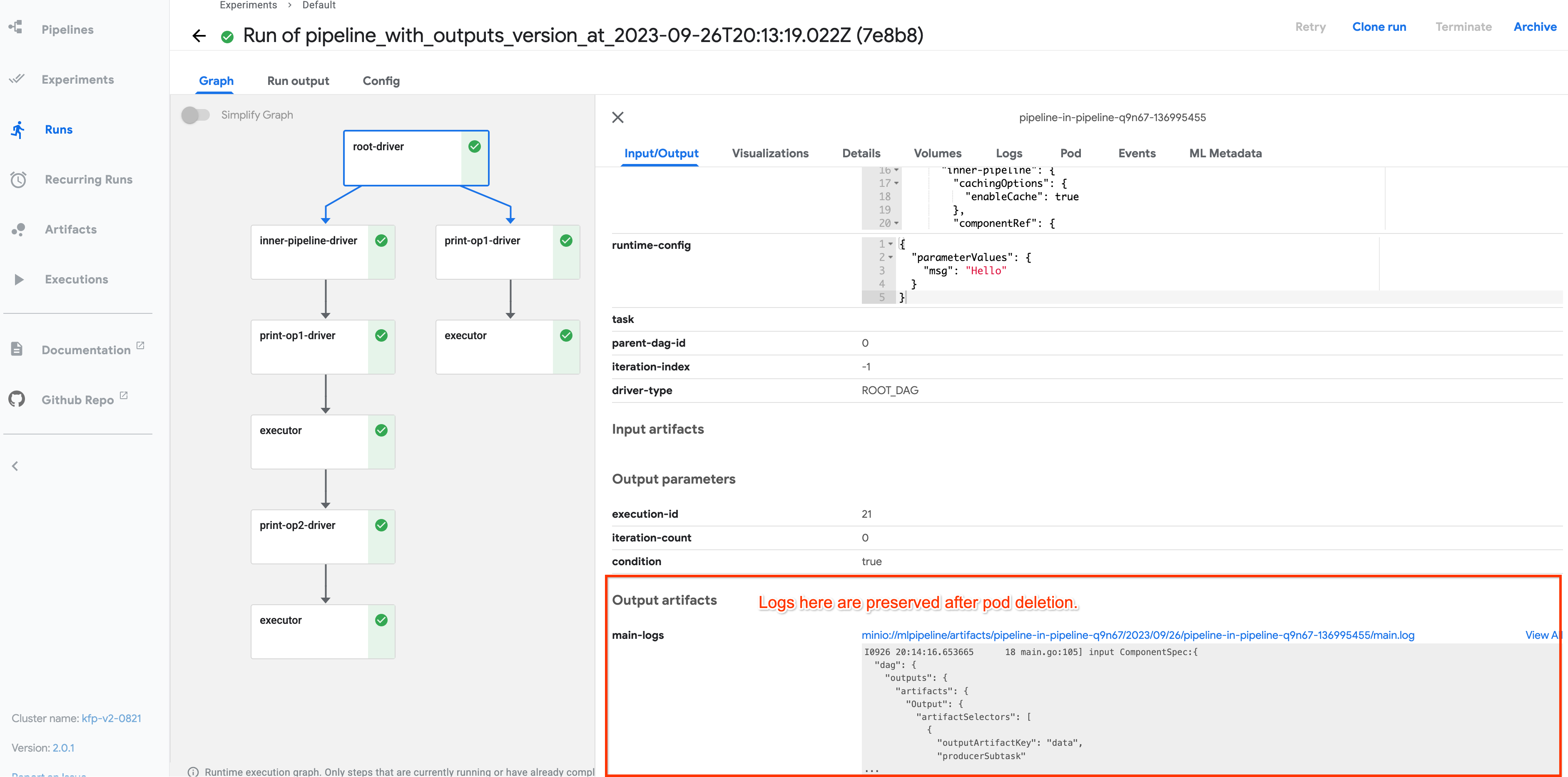
Task: Close the pipeline-in-pipeline details panel
Action: [x=618, y=117]
